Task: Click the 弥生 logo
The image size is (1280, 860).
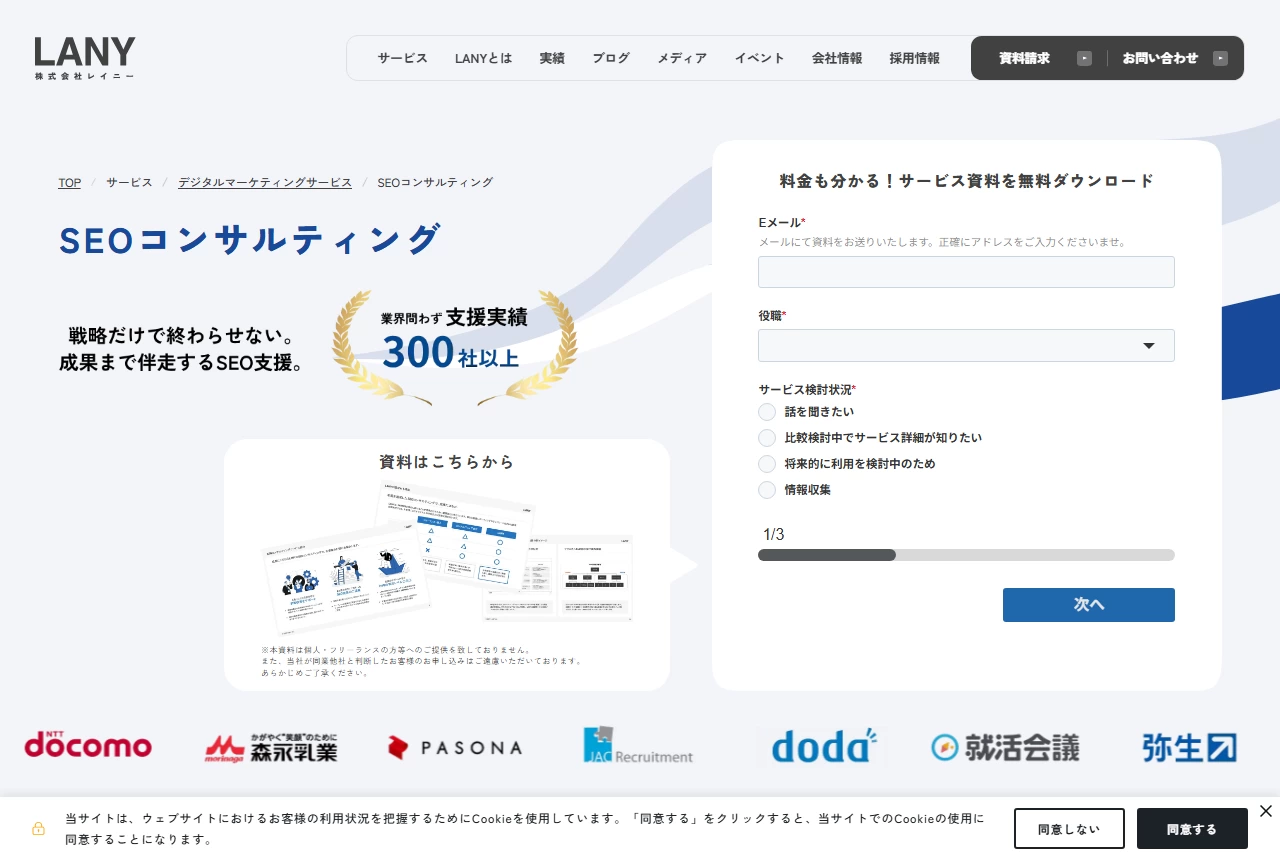Action: click(1189, 747)
